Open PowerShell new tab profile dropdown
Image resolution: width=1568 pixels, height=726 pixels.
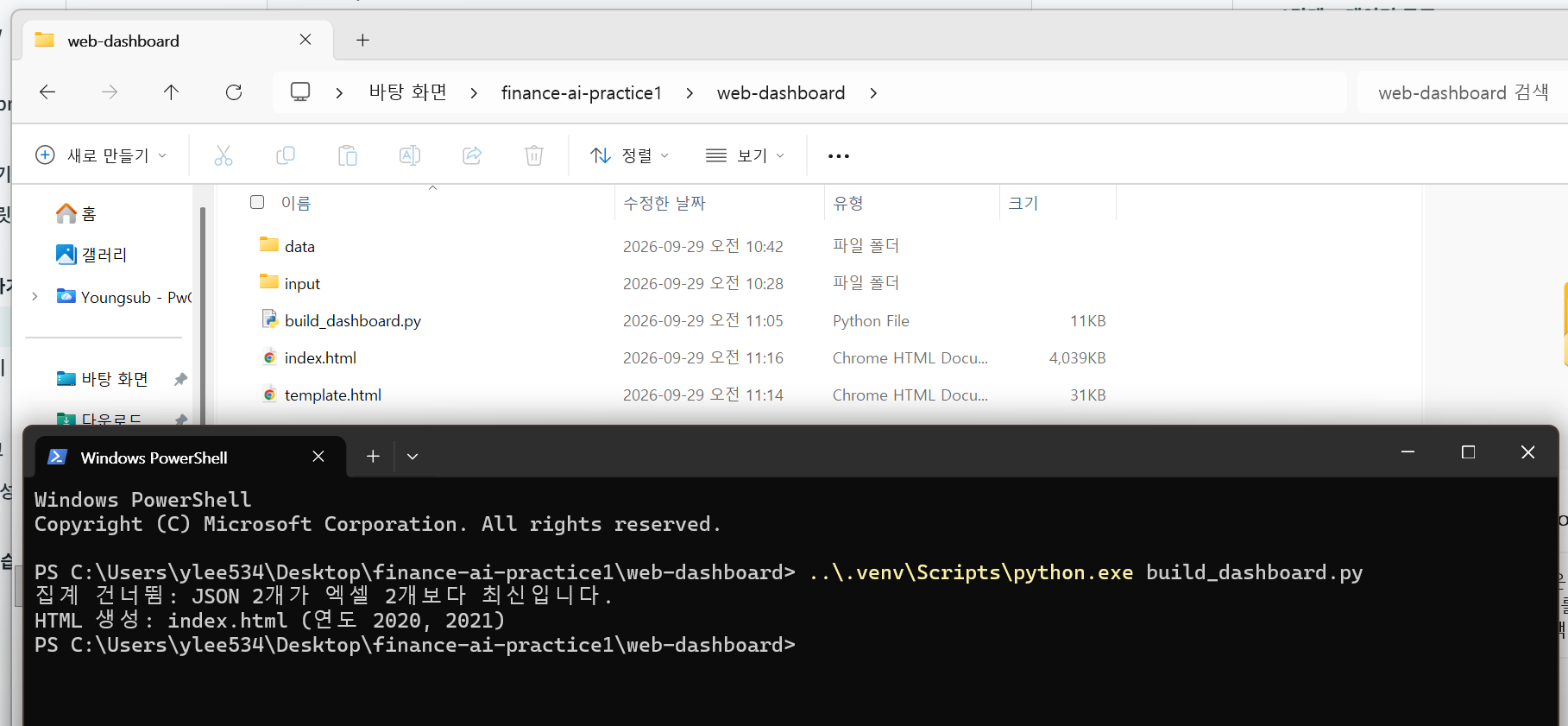412,457
